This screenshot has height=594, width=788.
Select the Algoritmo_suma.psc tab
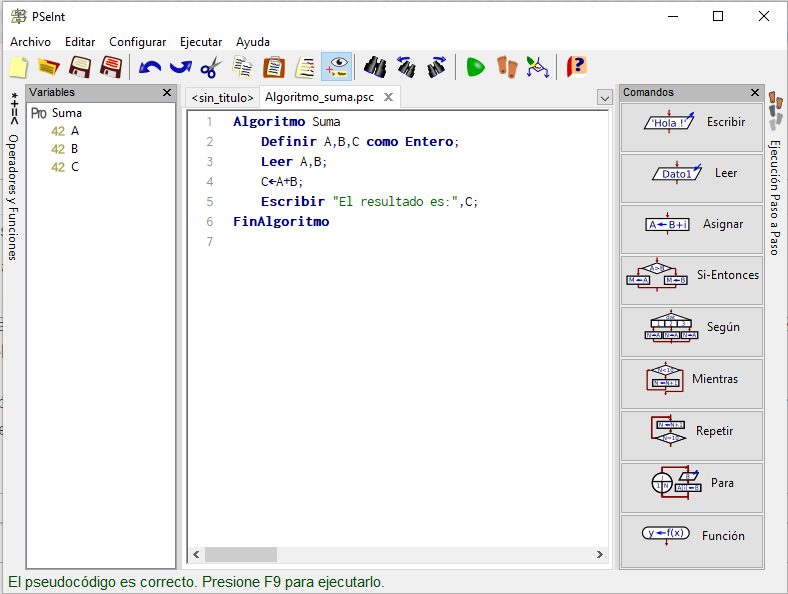[x=319, y=97]
